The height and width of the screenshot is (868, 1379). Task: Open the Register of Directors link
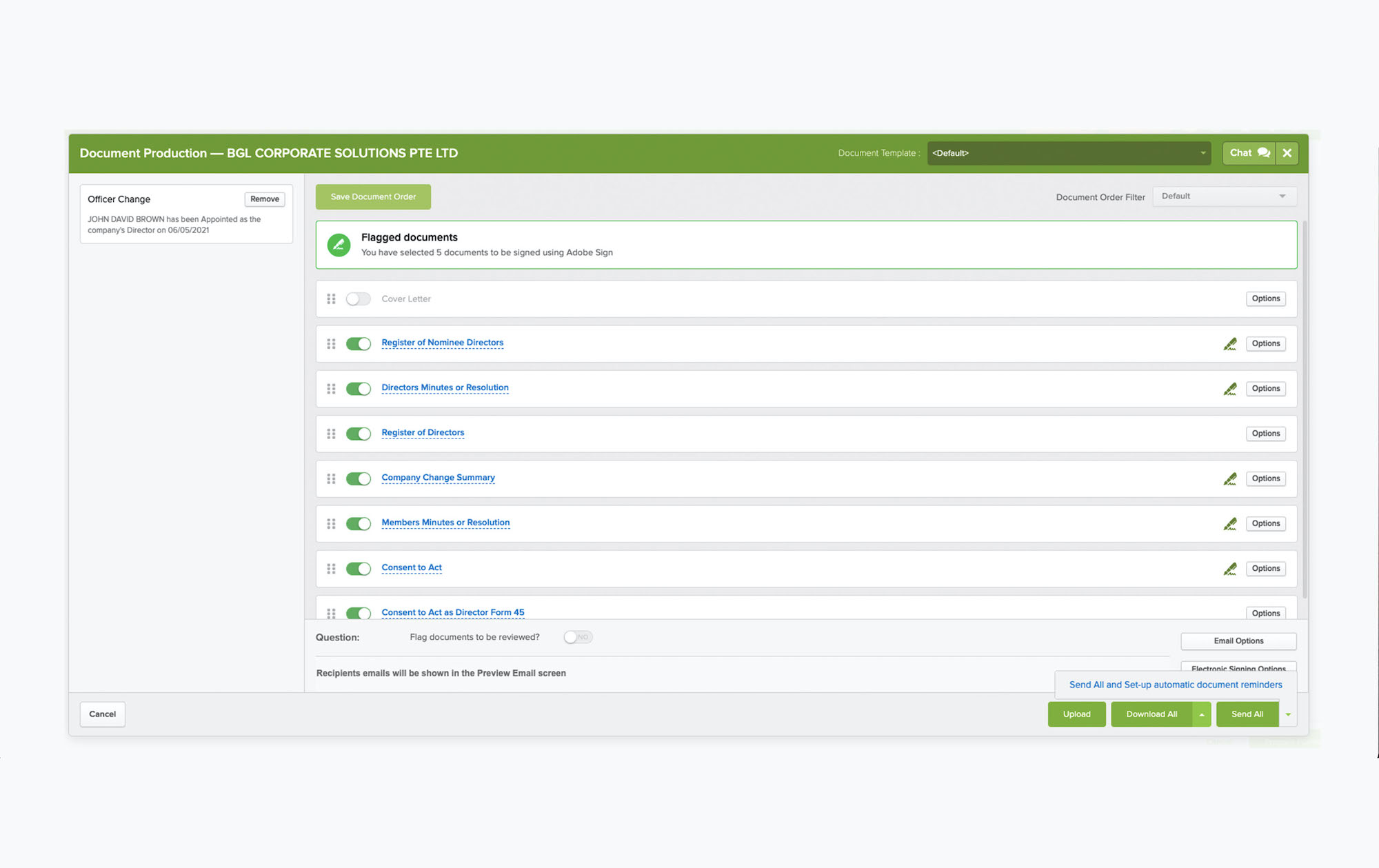click(x=423, y=433)
